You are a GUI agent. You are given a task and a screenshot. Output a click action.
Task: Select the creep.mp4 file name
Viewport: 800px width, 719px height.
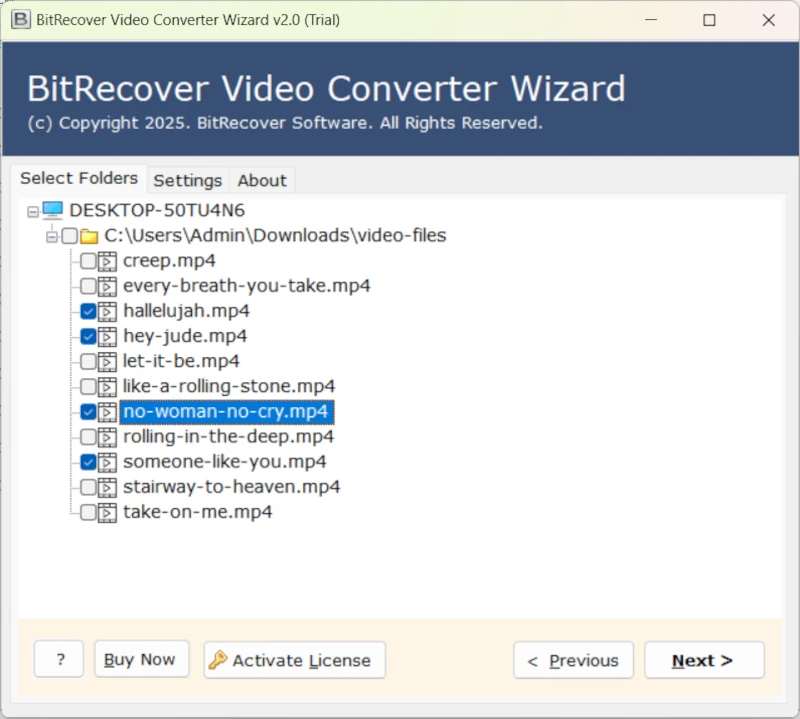click(169, 261)
